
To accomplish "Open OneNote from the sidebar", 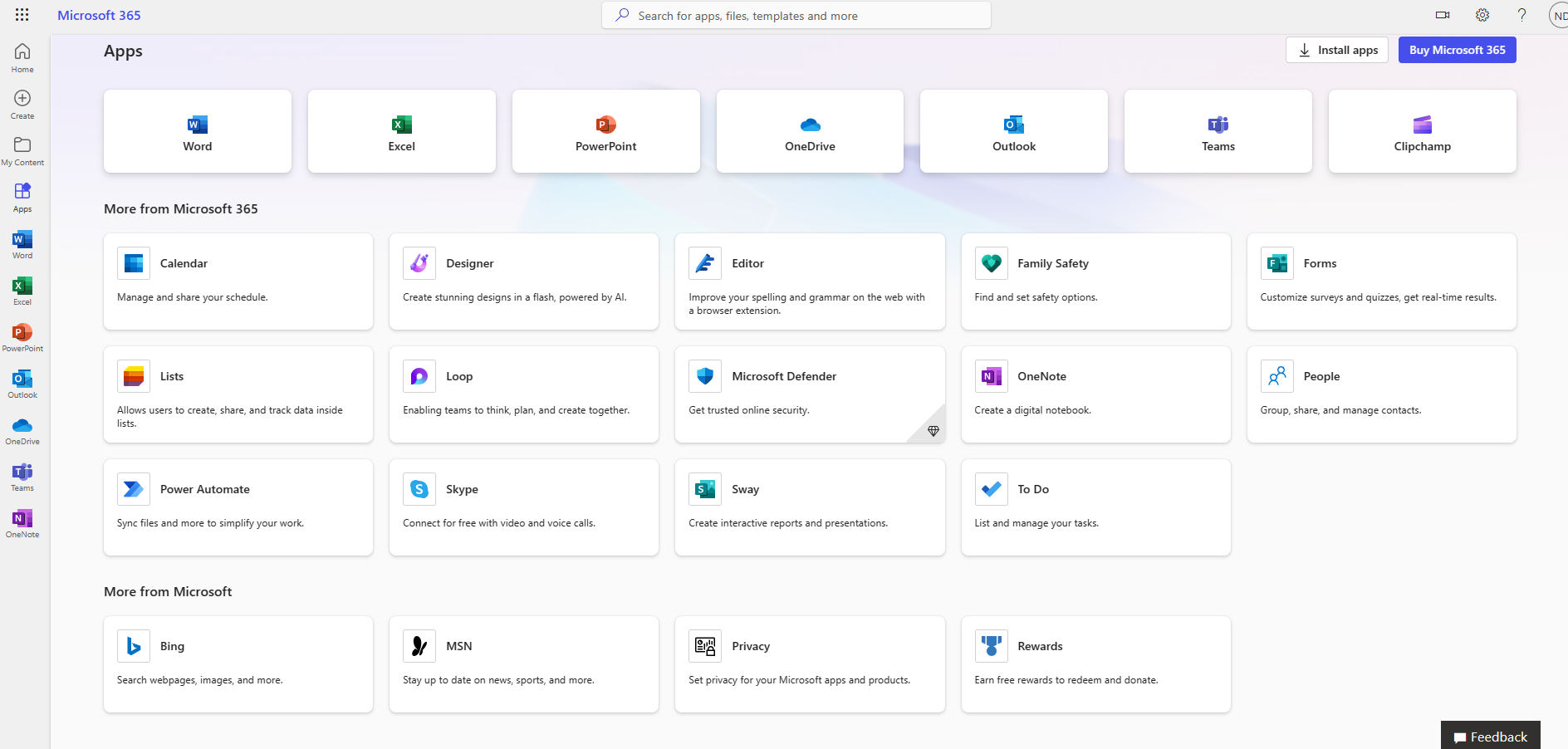I will point(22,523).
